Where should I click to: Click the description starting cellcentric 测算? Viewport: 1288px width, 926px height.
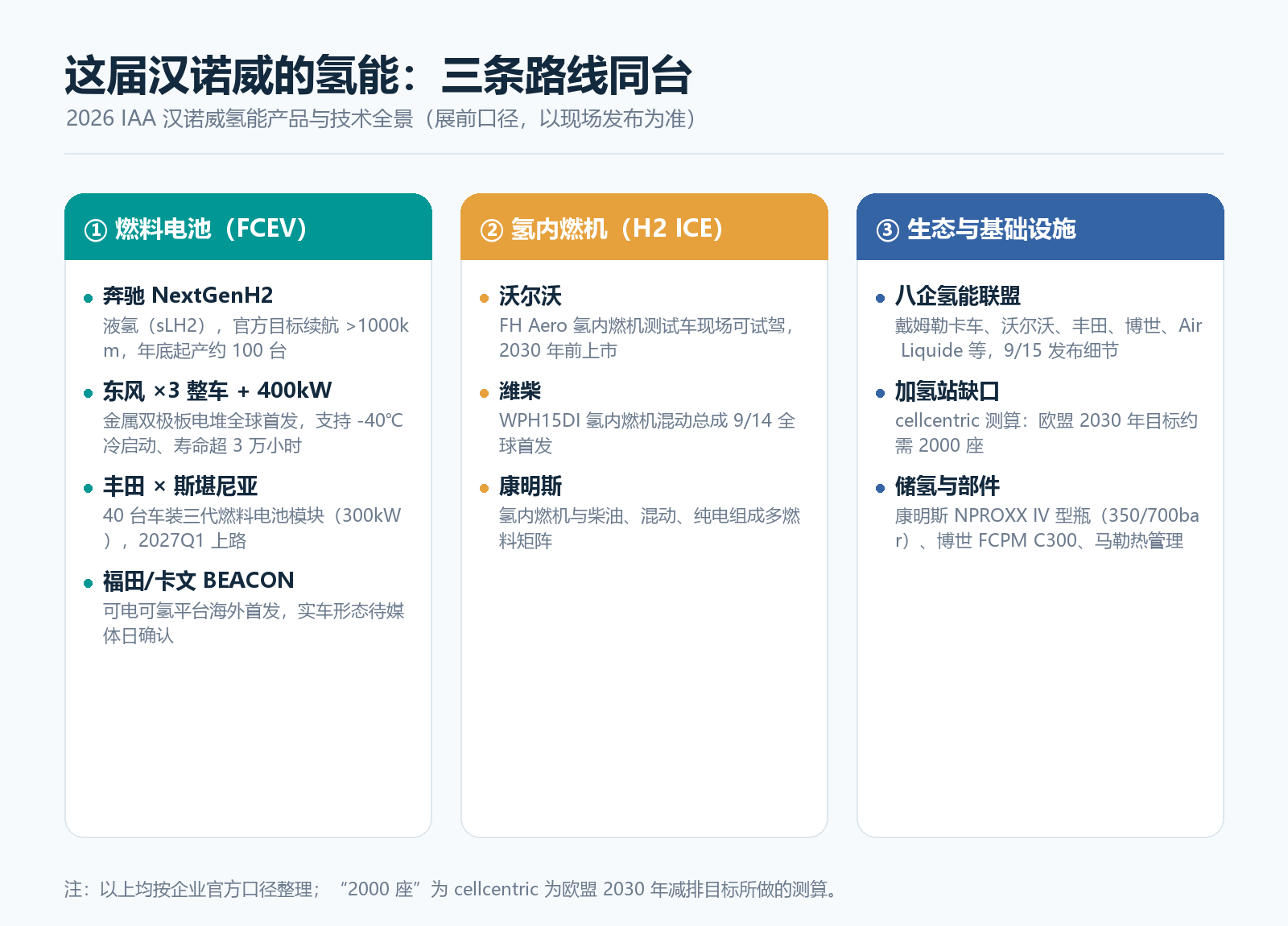tap(1046, 433)
